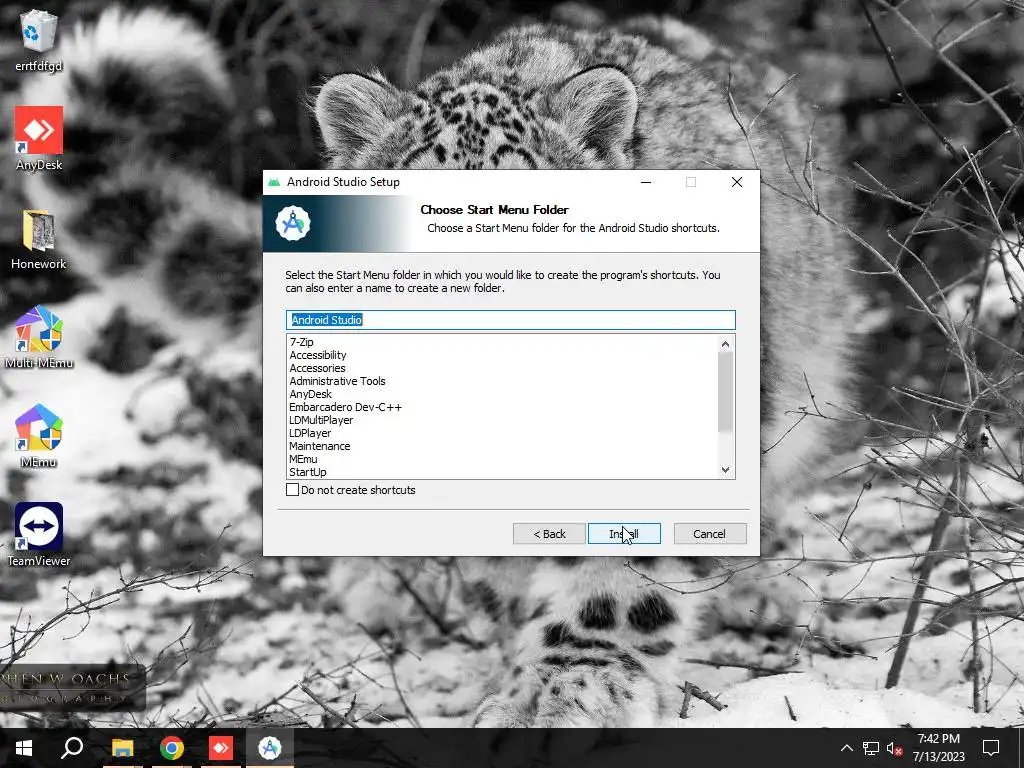Tick the Do not create shortcuts checkbox
Viewport: 1024px width, 768px height.
293,490
